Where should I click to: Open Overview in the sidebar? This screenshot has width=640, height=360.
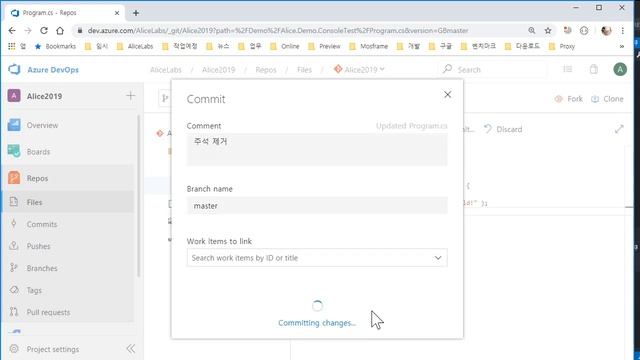click(42, 125)
